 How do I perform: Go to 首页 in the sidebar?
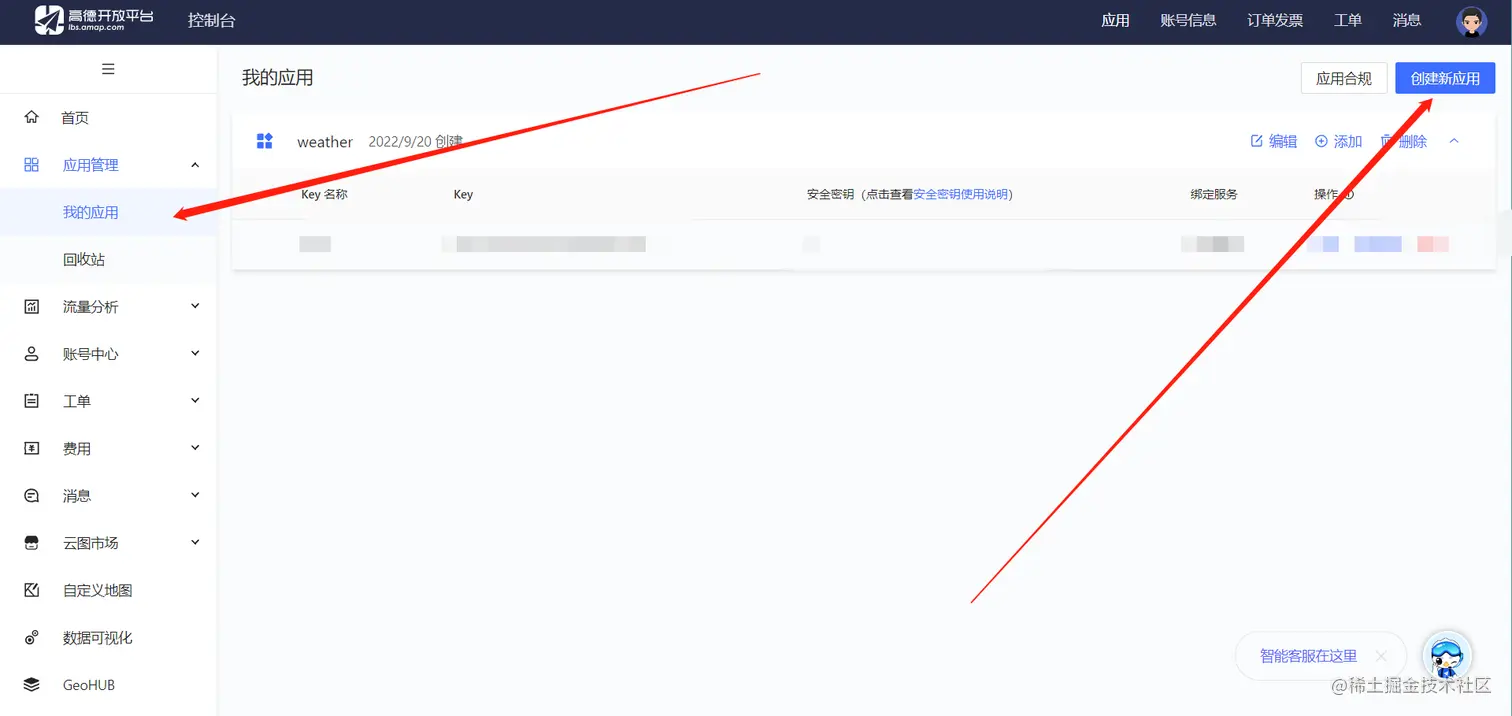point(75,118)
